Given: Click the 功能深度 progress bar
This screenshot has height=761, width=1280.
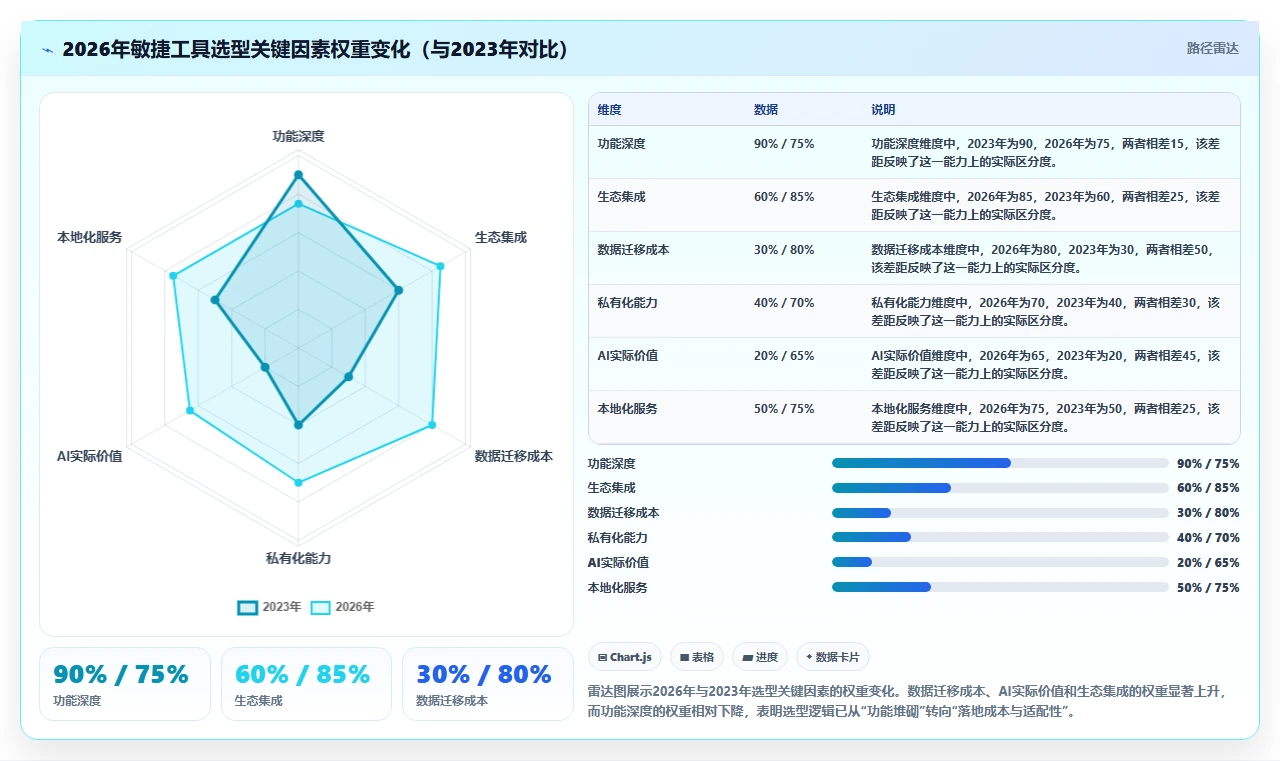Looking at the screenshot, I should (1000, 463).
